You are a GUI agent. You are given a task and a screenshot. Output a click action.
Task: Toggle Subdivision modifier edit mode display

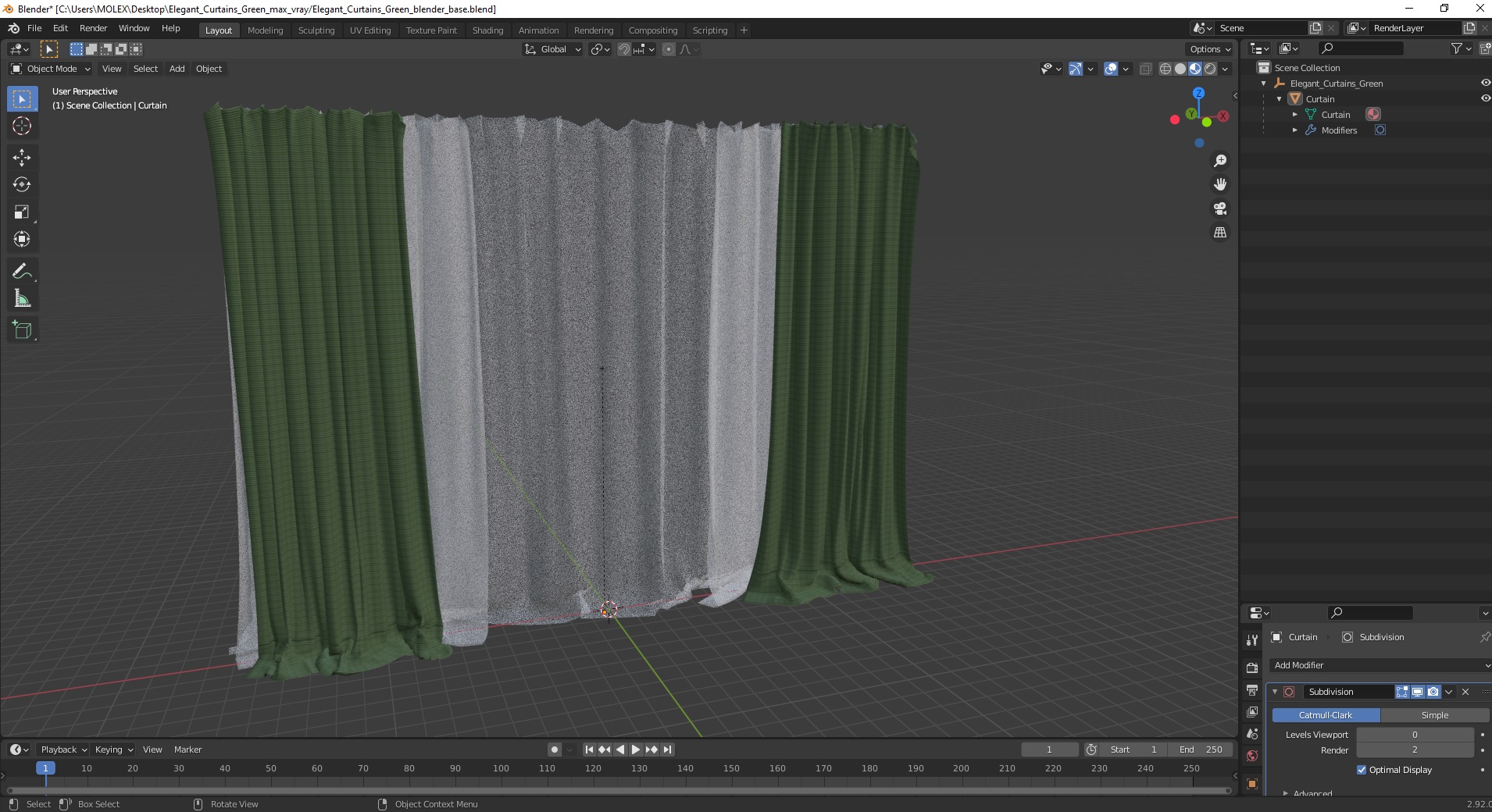pyautogui.click(x=1402, y=692)
